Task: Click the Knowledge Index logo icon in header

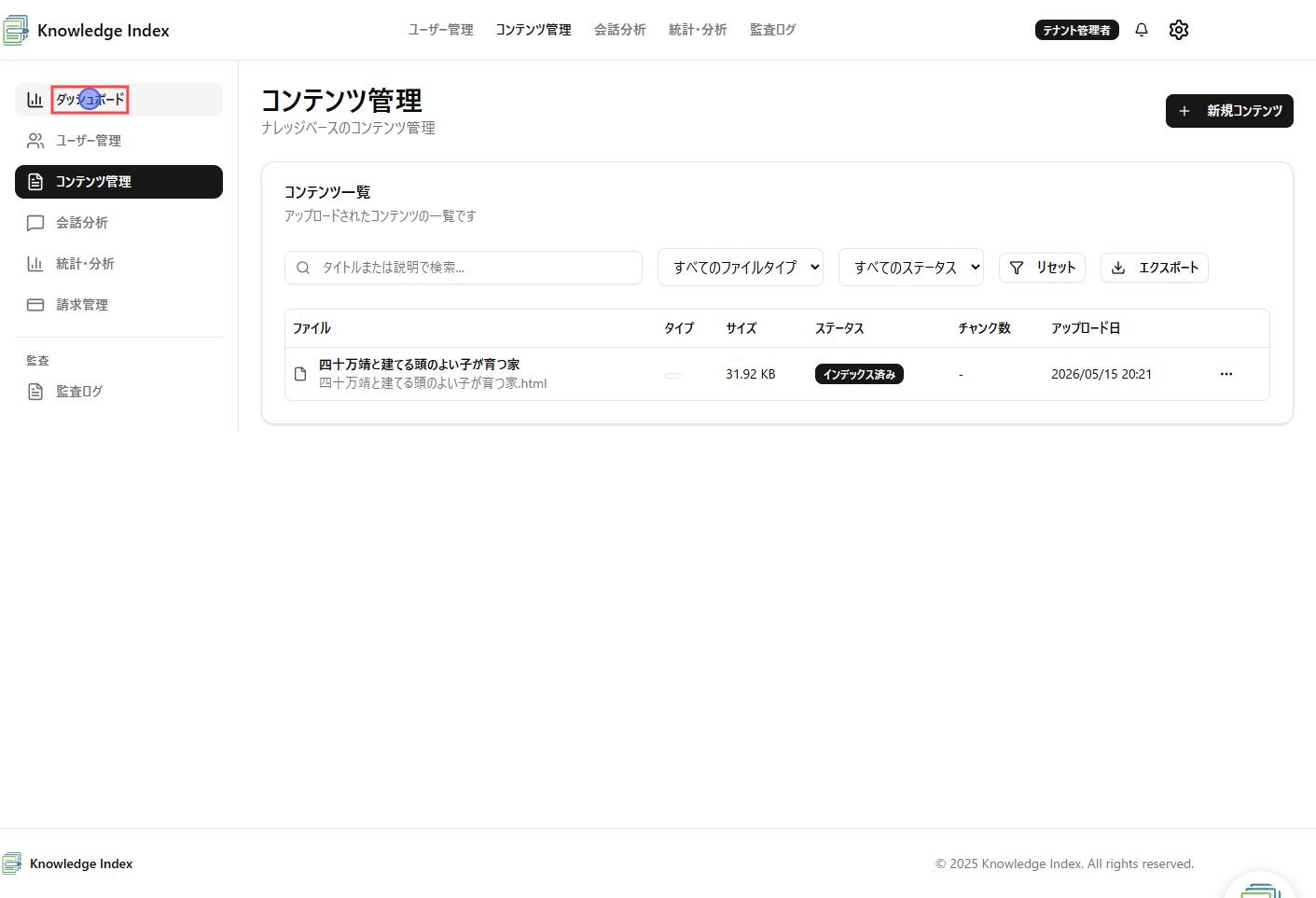Action: (15, 30)
